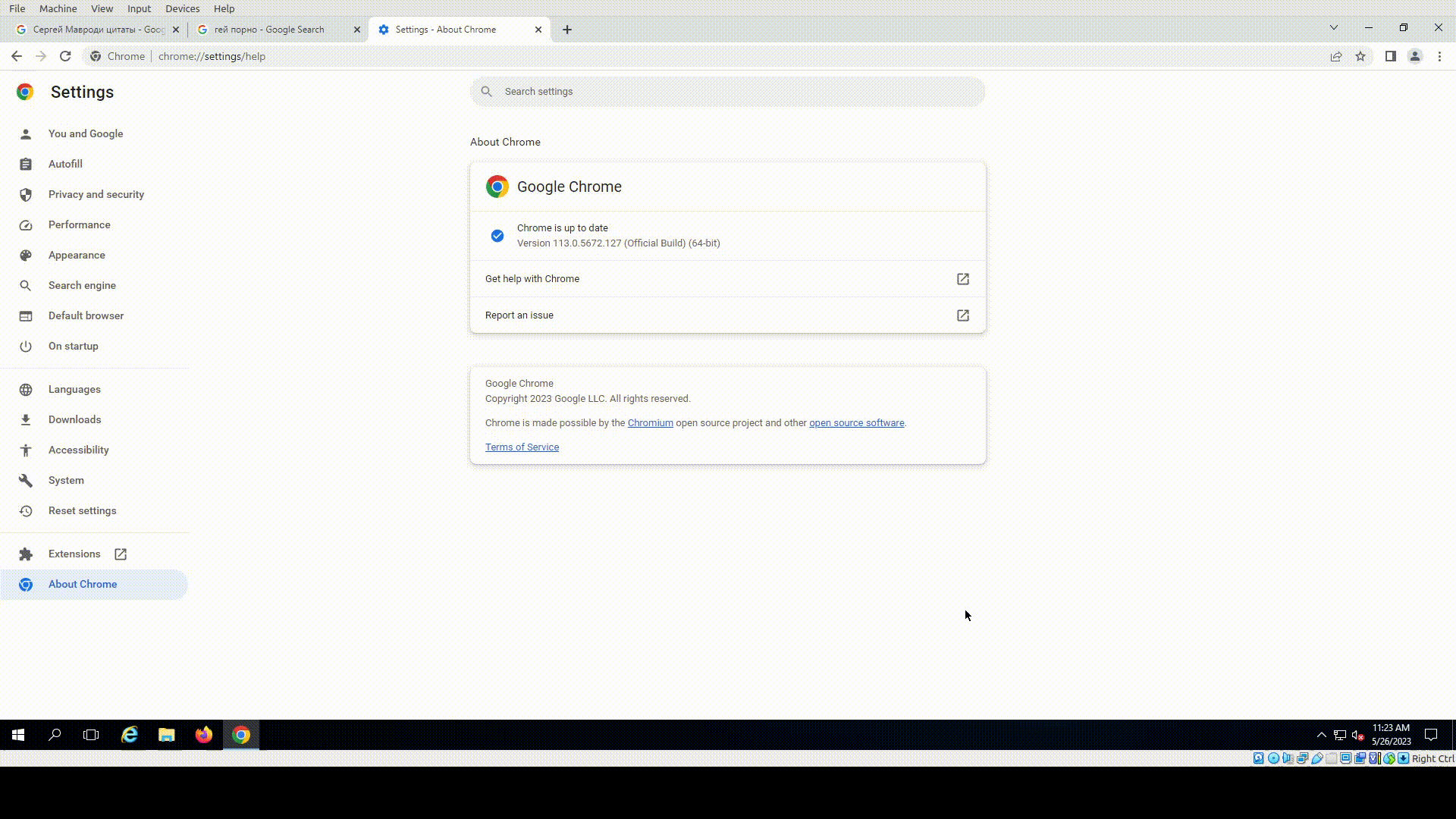Click the Search settings field
The width and height of the screenshot is (1456, 819).
(728, 92)
